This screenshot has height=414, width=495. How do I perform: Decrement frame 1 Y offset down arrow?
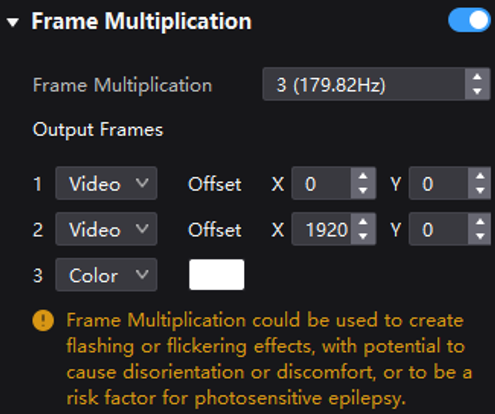[x=480, y=191]
